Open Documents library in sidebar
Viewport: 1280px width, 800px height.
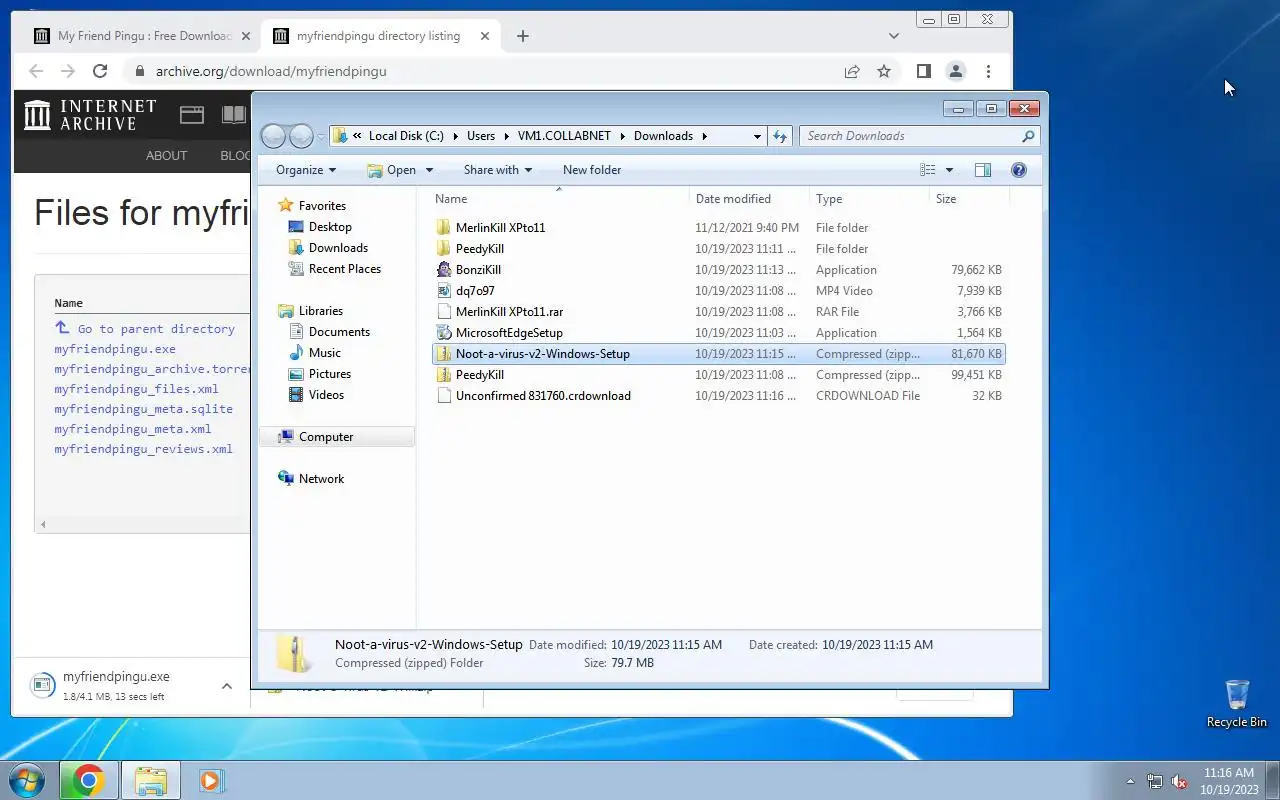tap(339, 332)
